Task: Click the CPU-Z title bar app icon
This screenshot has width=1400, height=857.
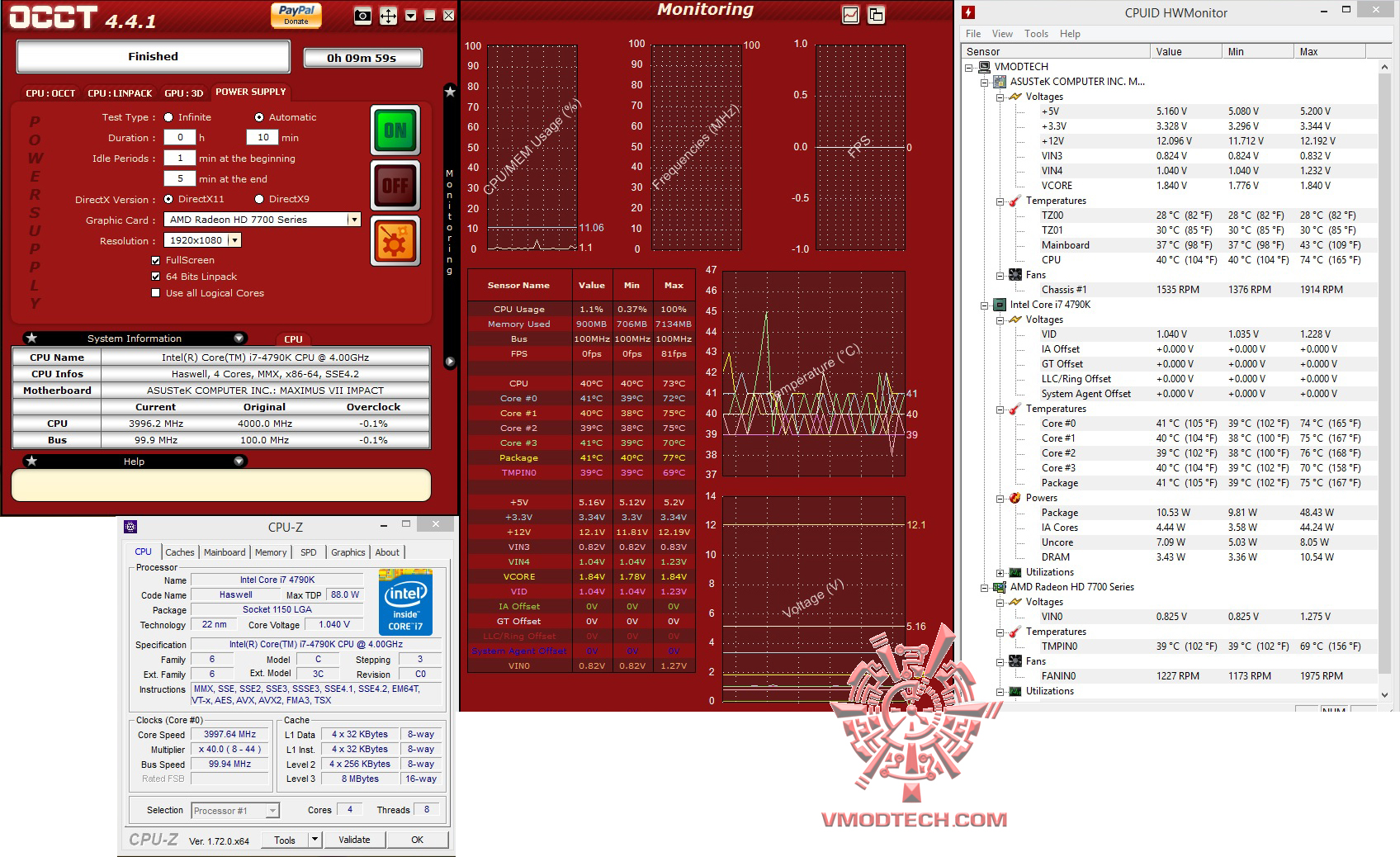Action: click(x=130, y=527)
